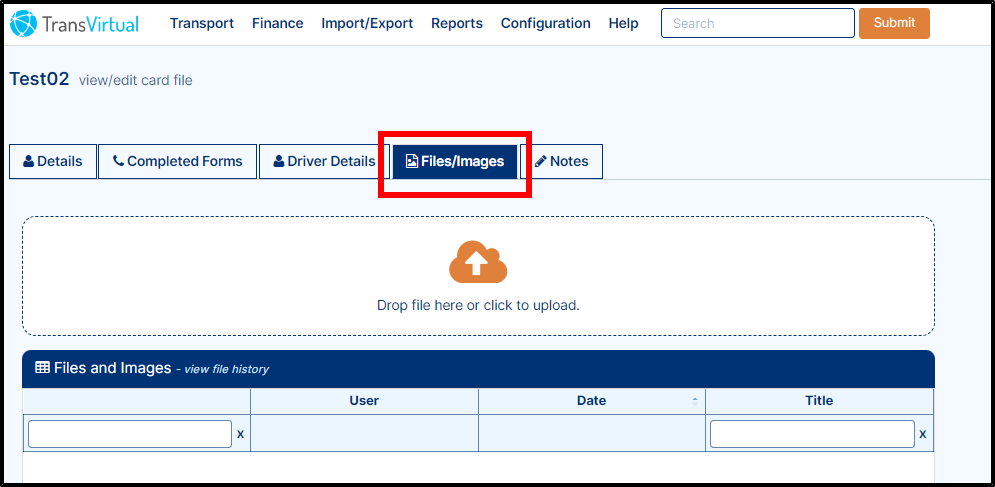Switch to the Details tab

click(x=53, y=161)
